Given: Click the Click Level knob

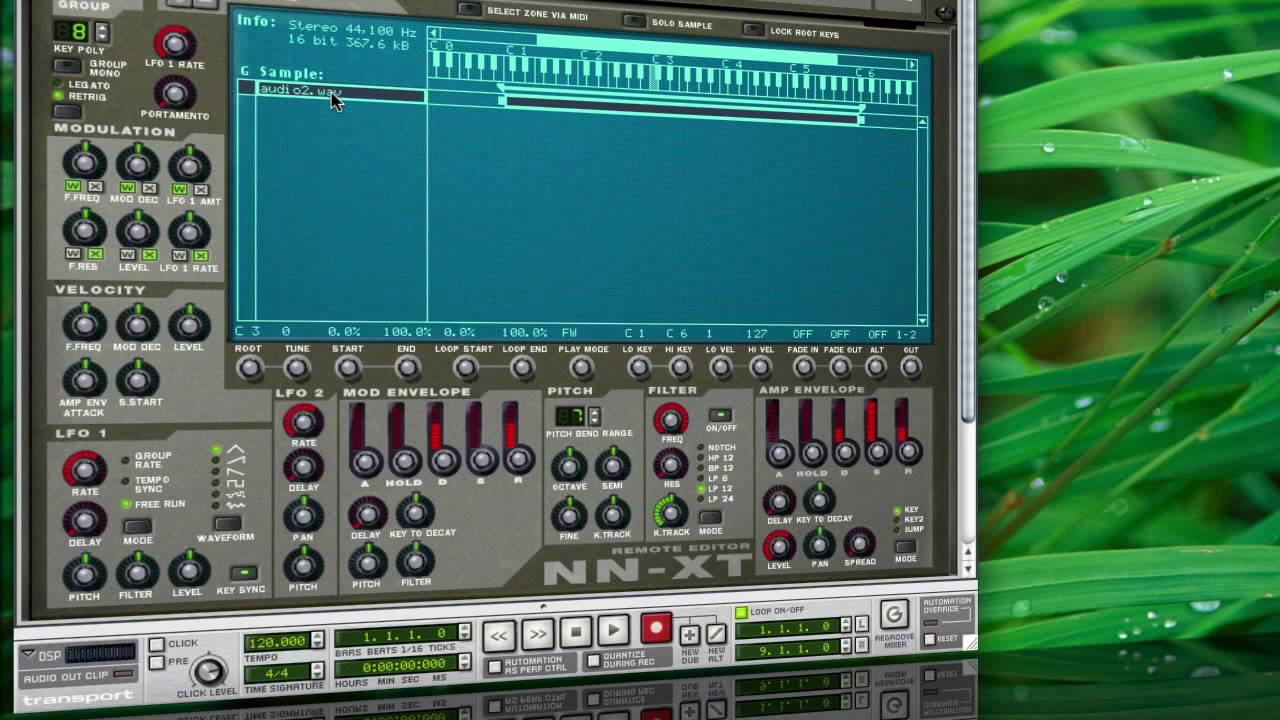Looking at the screenshot, I should [x=208, y=672].
